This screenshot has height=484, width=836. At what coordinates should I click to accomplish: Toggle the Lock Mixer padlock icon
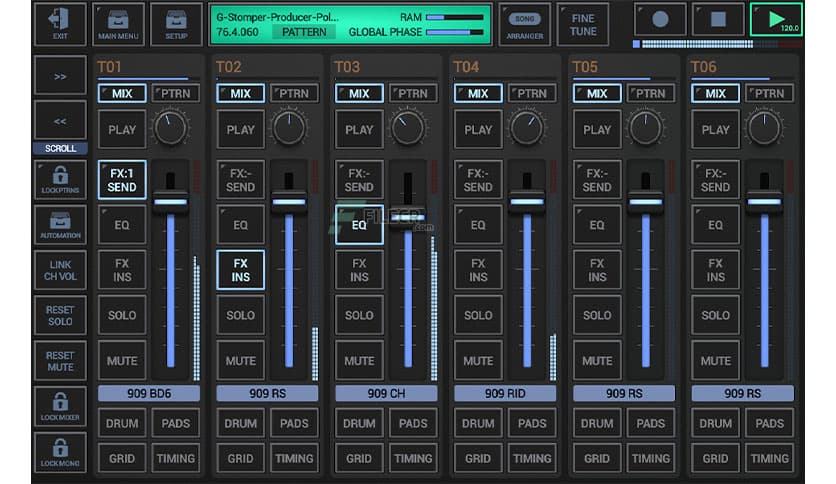tap(60, 406)
